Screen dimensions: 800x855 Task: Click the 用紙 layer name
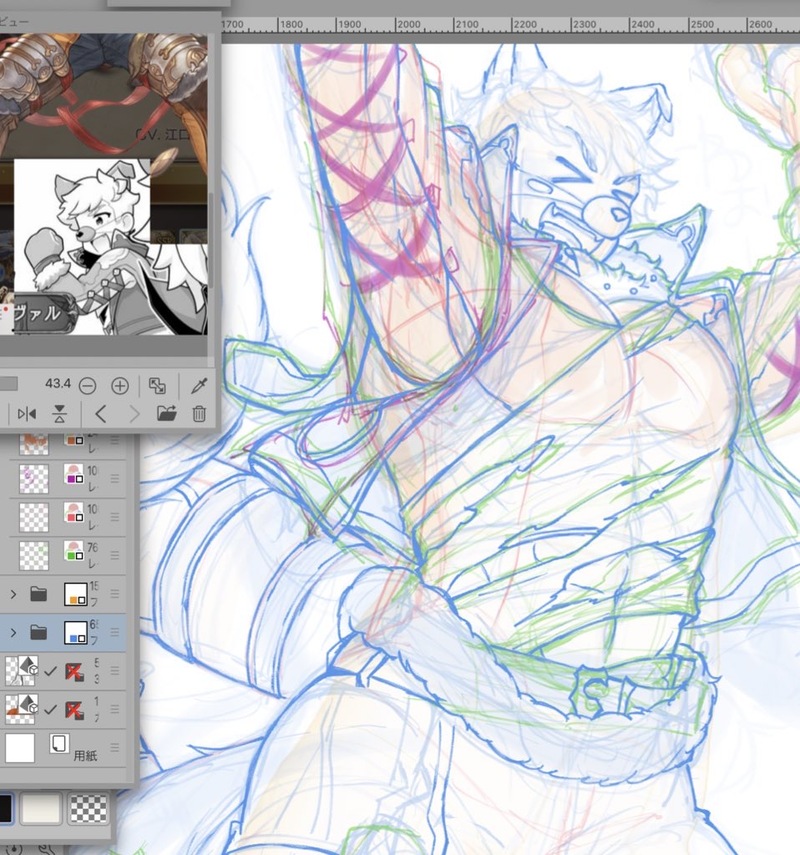tap(85, 755)
